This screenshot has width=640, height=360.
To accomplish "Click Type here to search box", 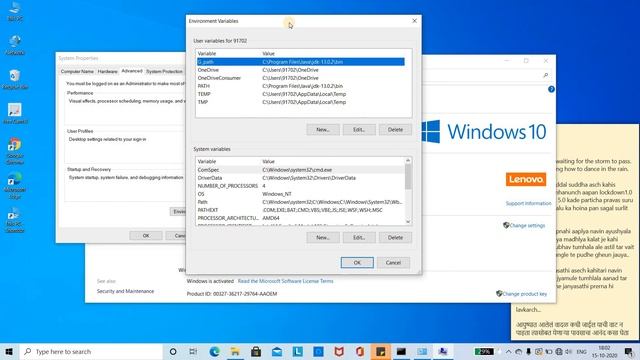I will pos(91,351).
